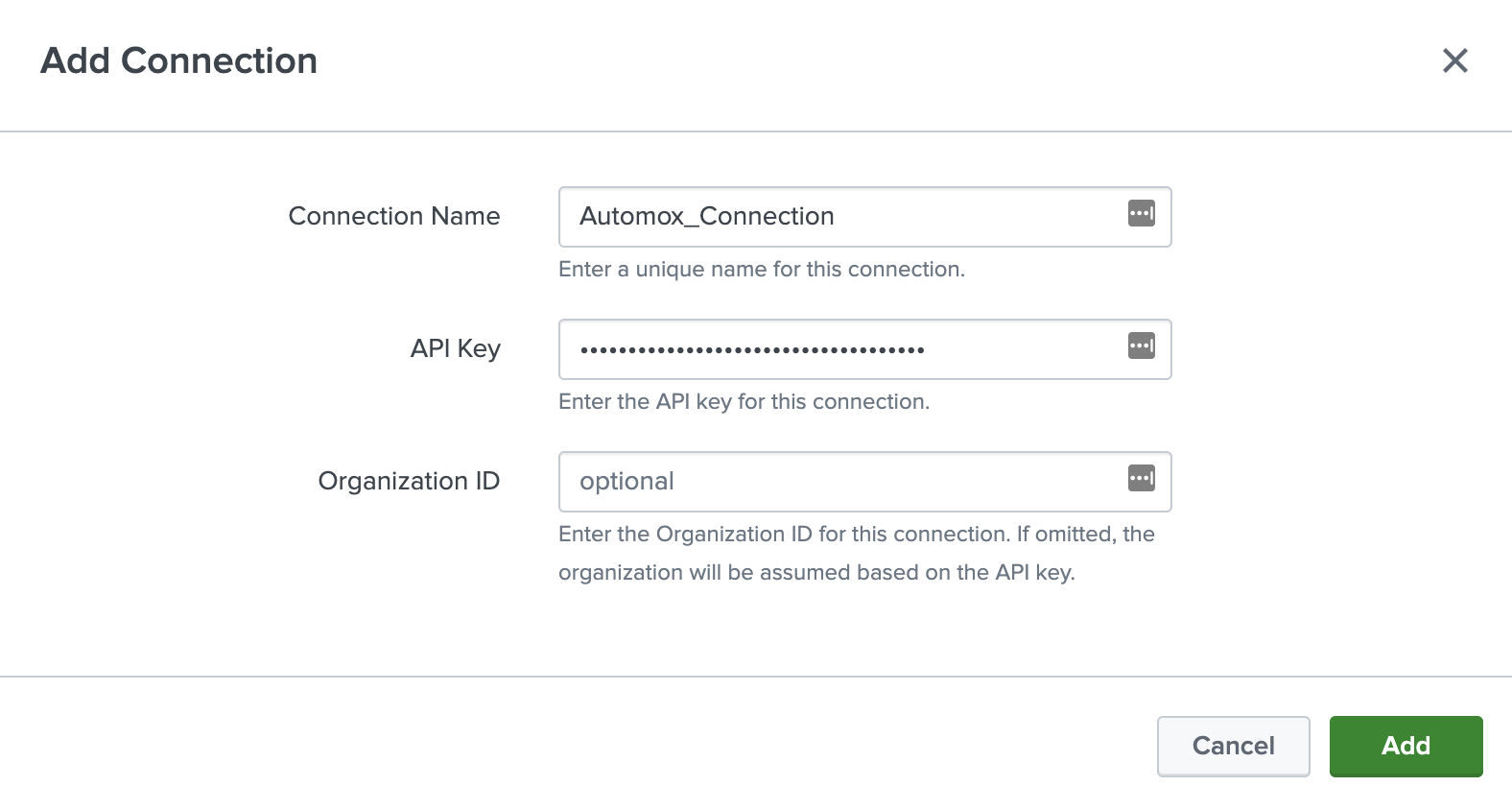Close the Add Connection dialog
The height and width of the screenshot is (810, 1512).
(x=1455, y=60)
